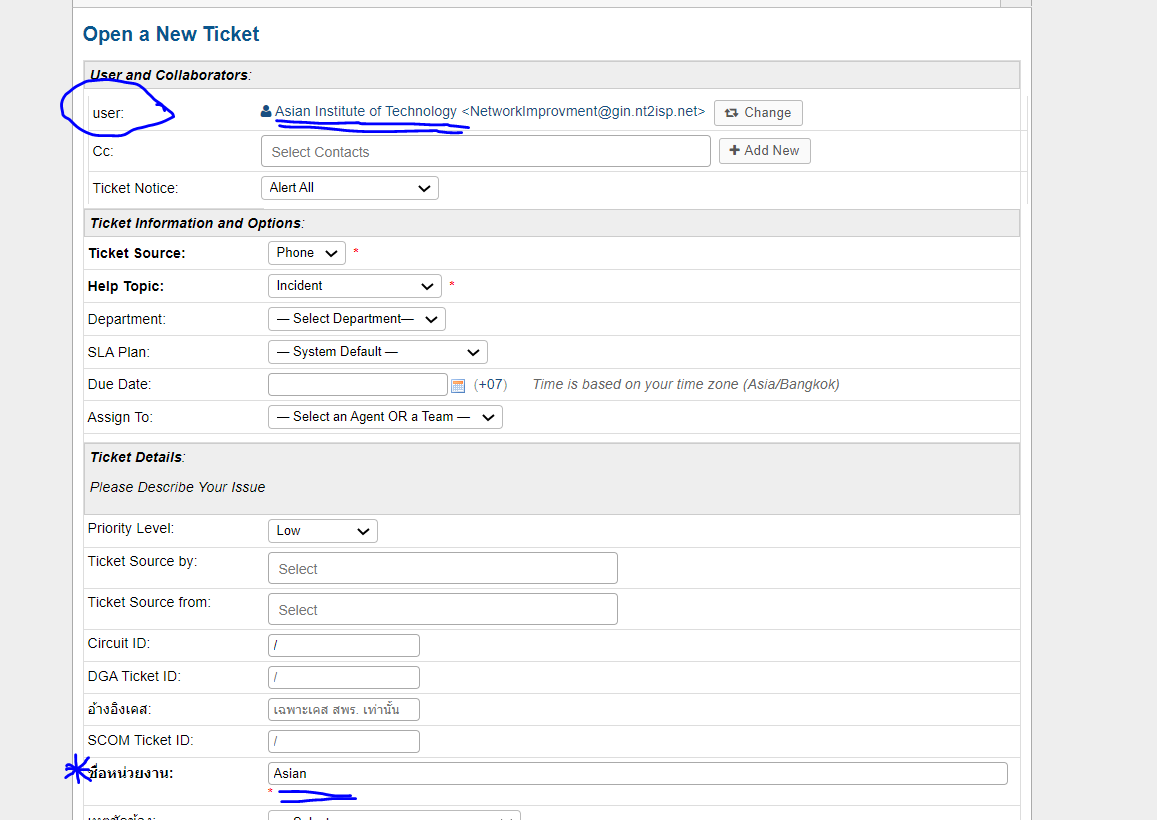Click the Ticket Source by select field
The image size is (1157, 820).
tap(443, 569)
